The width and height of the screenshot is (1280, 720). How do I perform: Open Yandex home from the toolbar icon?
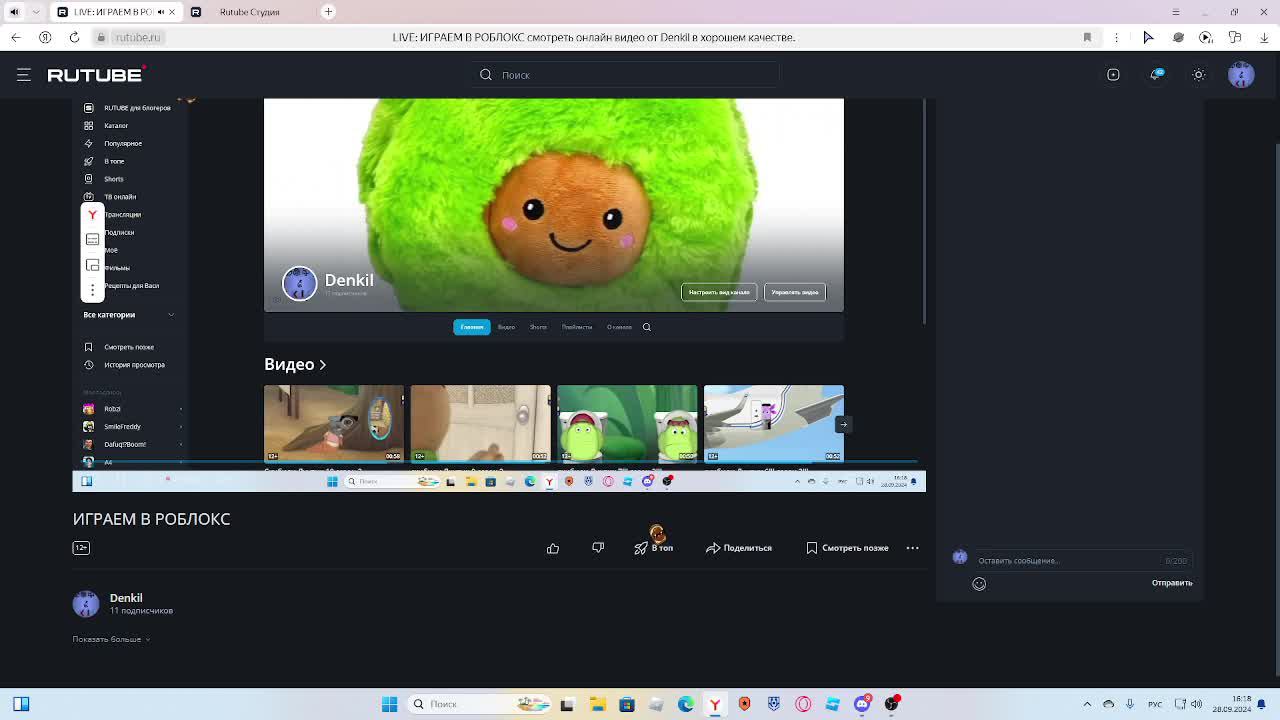45,37
